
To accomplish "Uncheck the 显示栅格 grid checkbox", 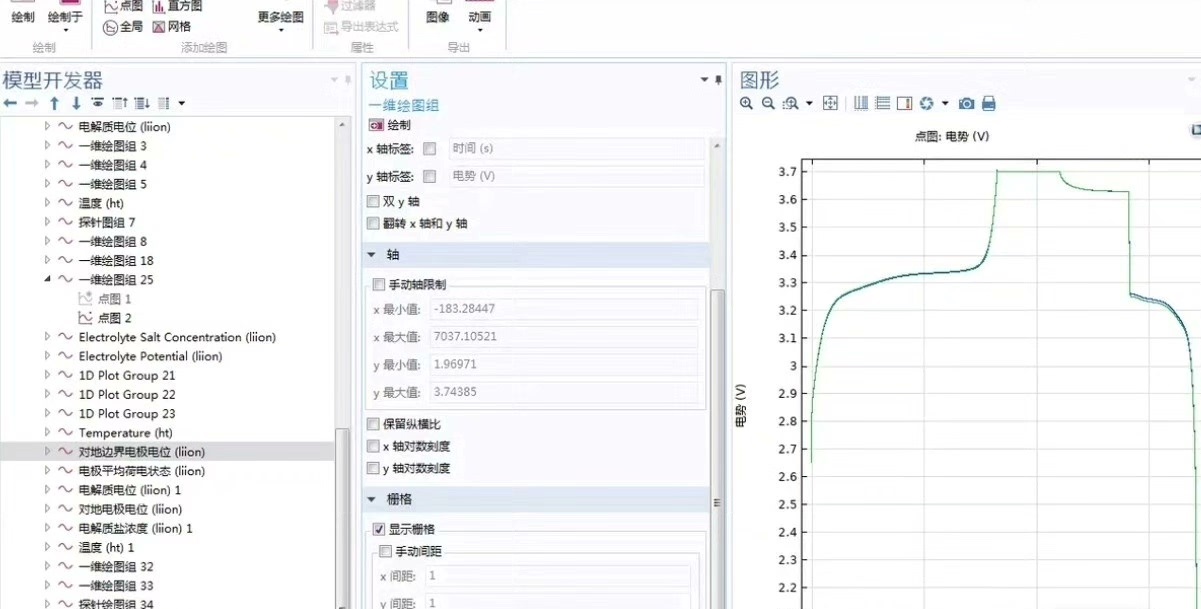I will coord(379,529).
